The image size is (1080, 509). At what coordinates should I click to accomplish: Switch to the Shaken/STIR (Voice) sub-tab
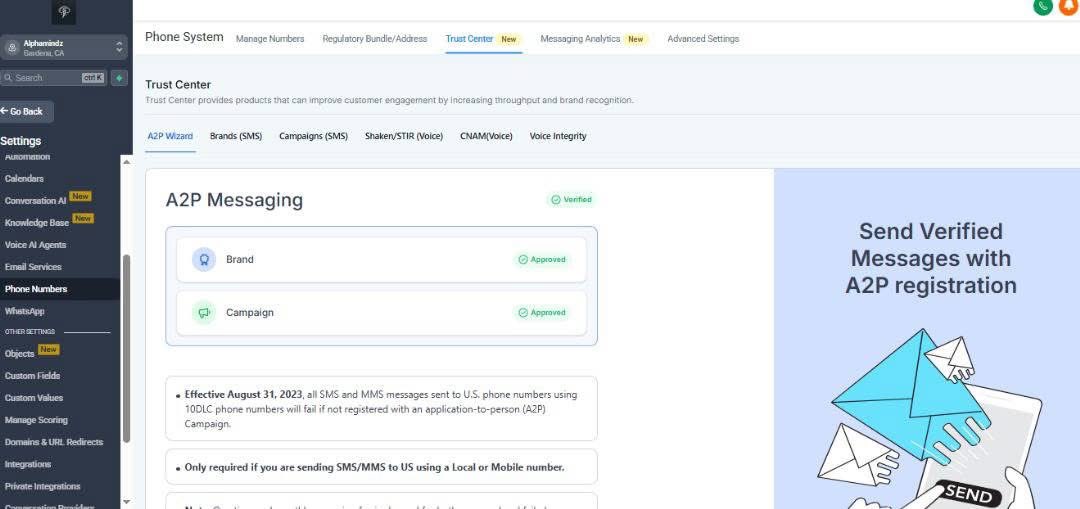coord(404,136)
